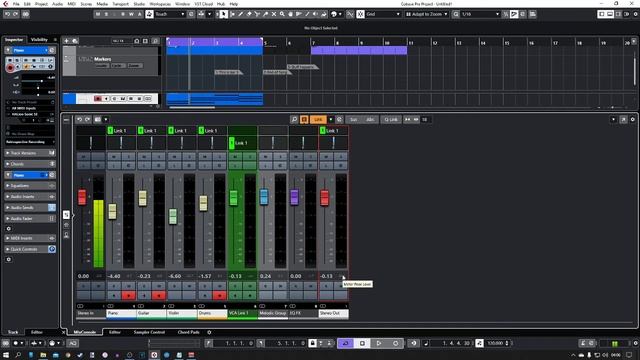This screenshot has width=640, height=360.
Task: Select the Object Selection arrow tool
Action: (224, 14)
